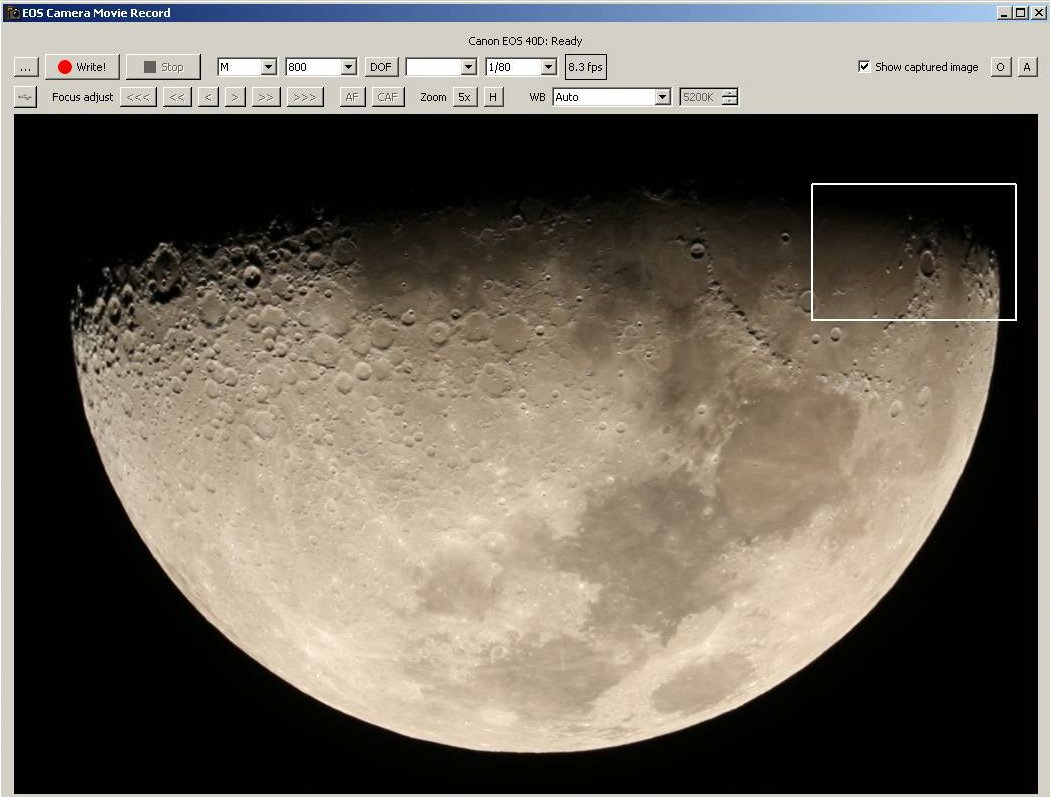Toggle the DOF preview button
The height and width of the screenshot is (797, 1050).
[x=380, y=67]
